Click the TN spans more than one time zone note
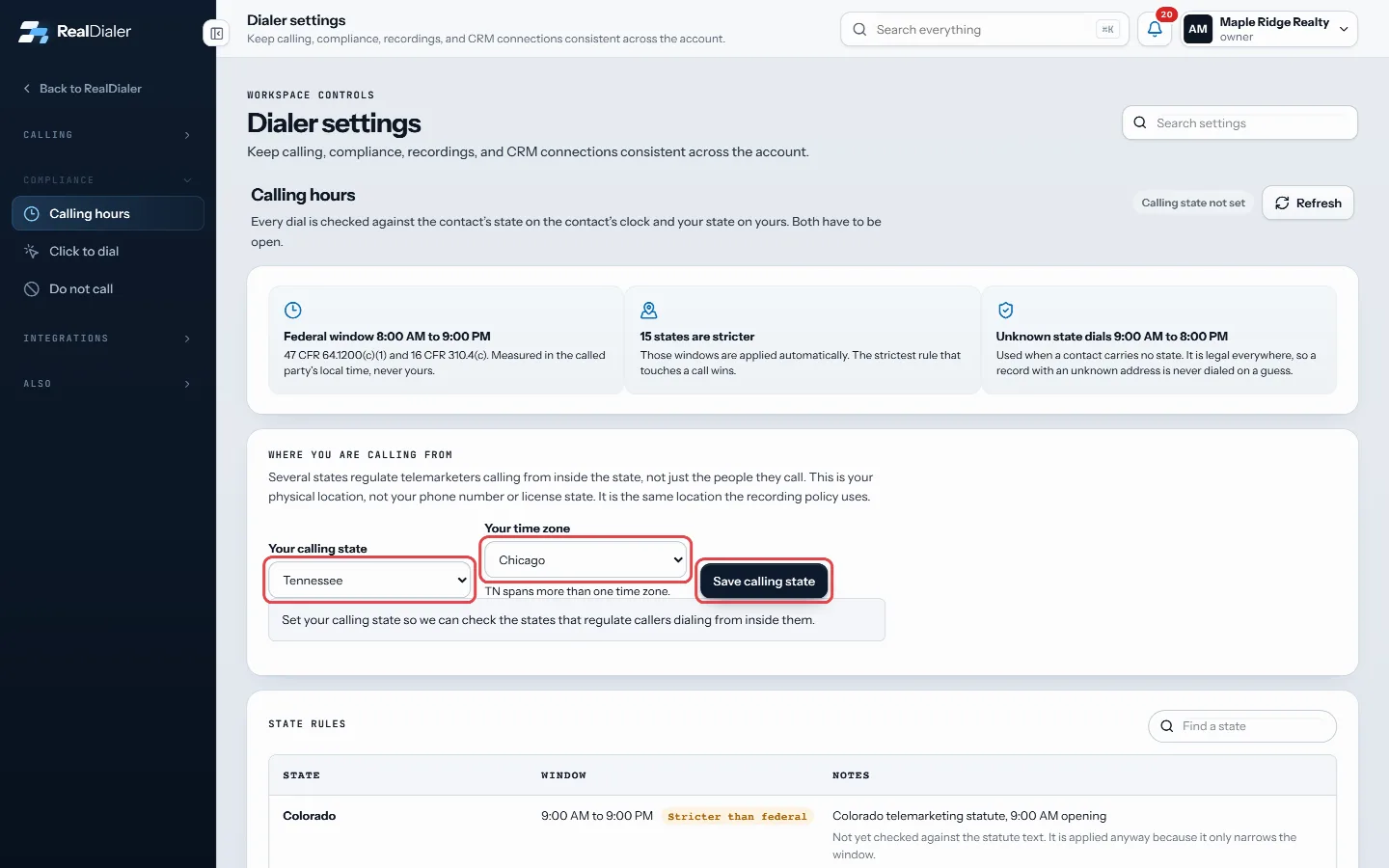Screen dimensions: 1389x868 coord(577,591)
